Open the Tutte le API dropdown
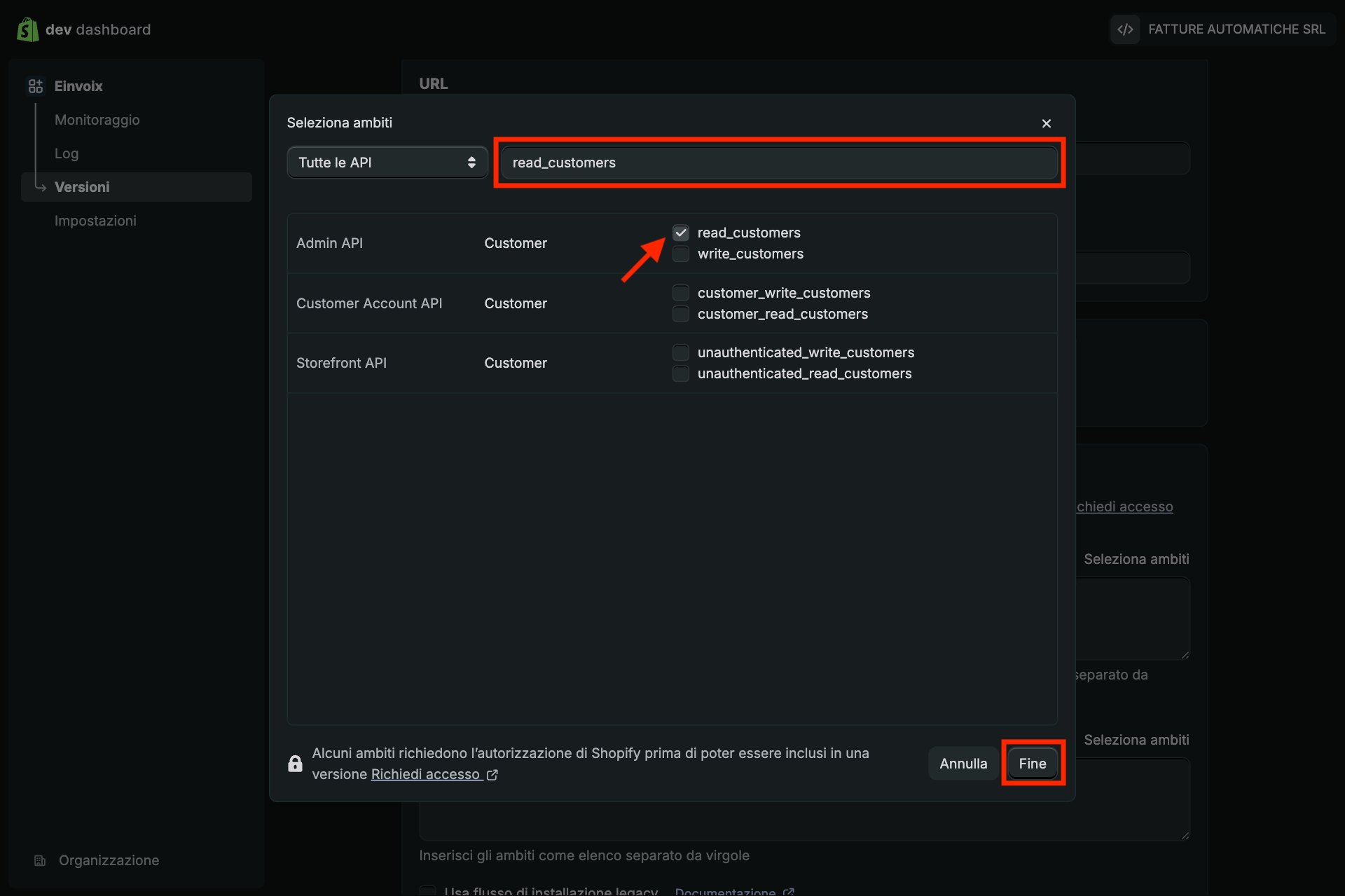Screen dimensions: 1345x896 387,163
